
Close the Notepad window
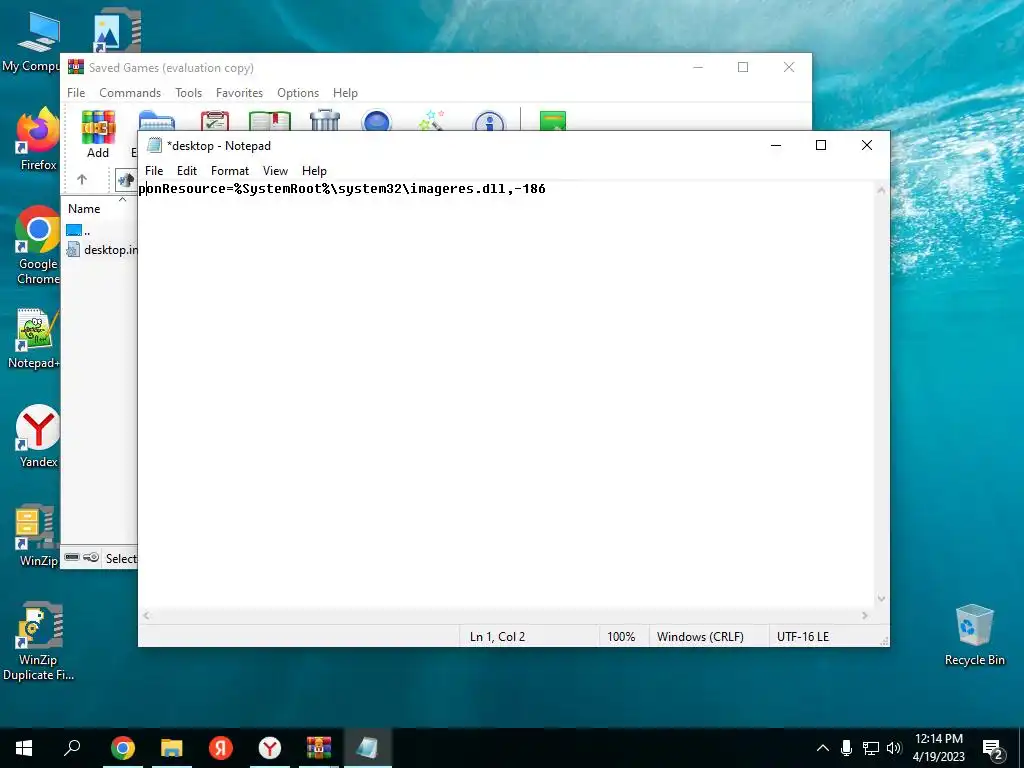pyautogui.click(x=867, y=145)
